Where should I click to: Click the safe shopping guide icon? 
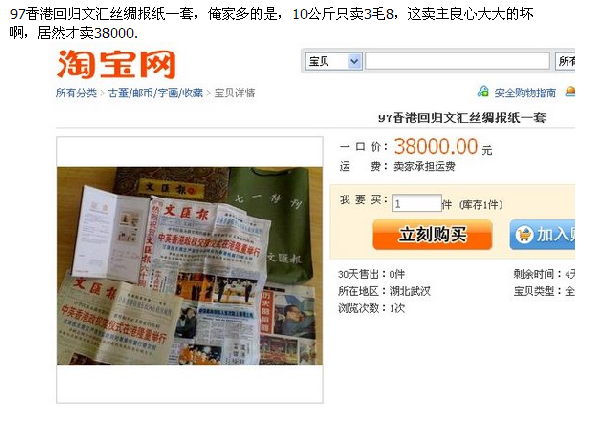click(483, 92)
